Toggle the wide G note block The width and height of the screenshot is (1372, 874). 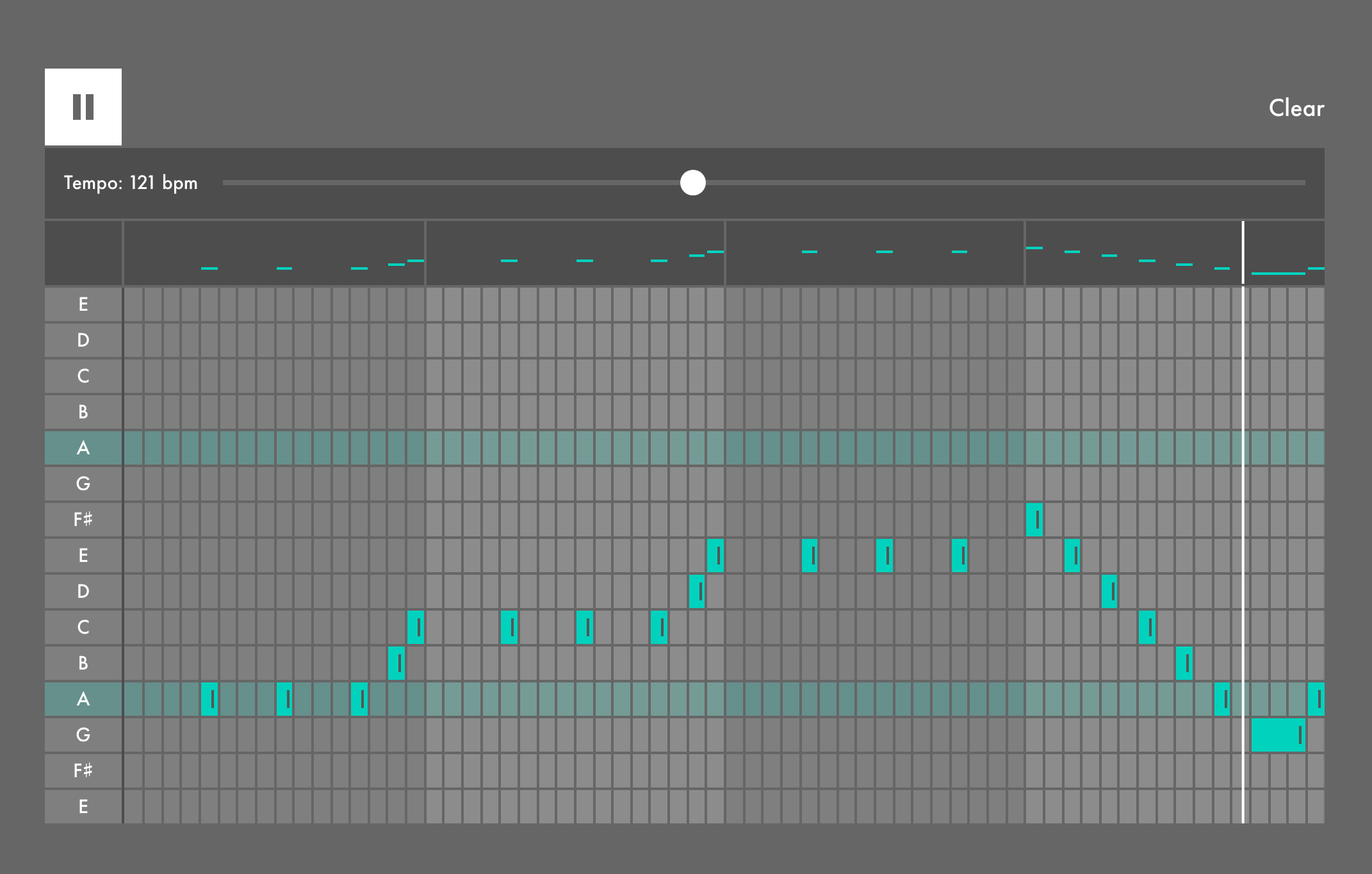pos(1278,735)
